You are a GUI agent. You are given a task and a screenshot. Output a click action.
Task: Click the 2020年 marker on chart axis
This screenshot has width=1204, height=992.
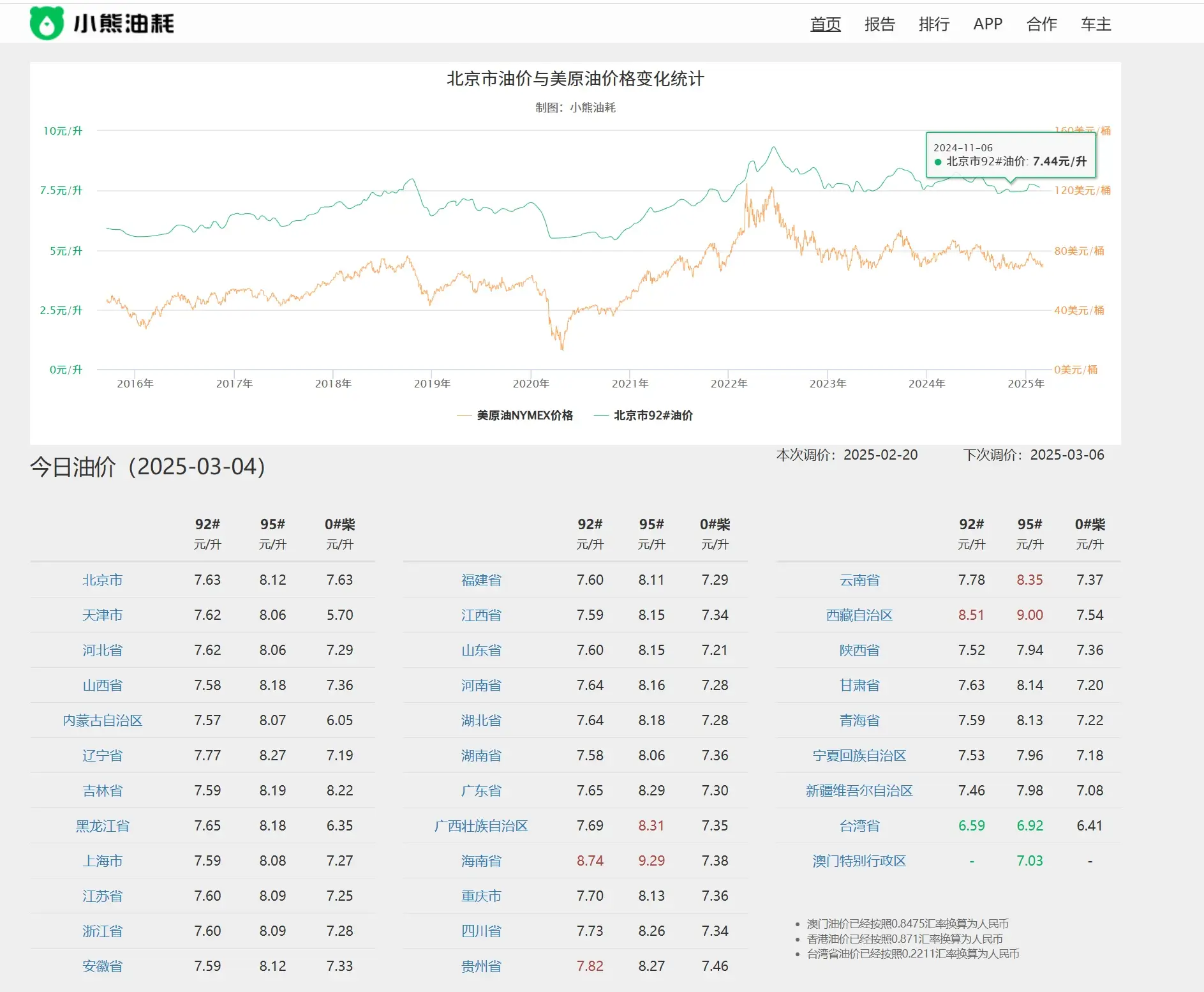coord(531,384)
